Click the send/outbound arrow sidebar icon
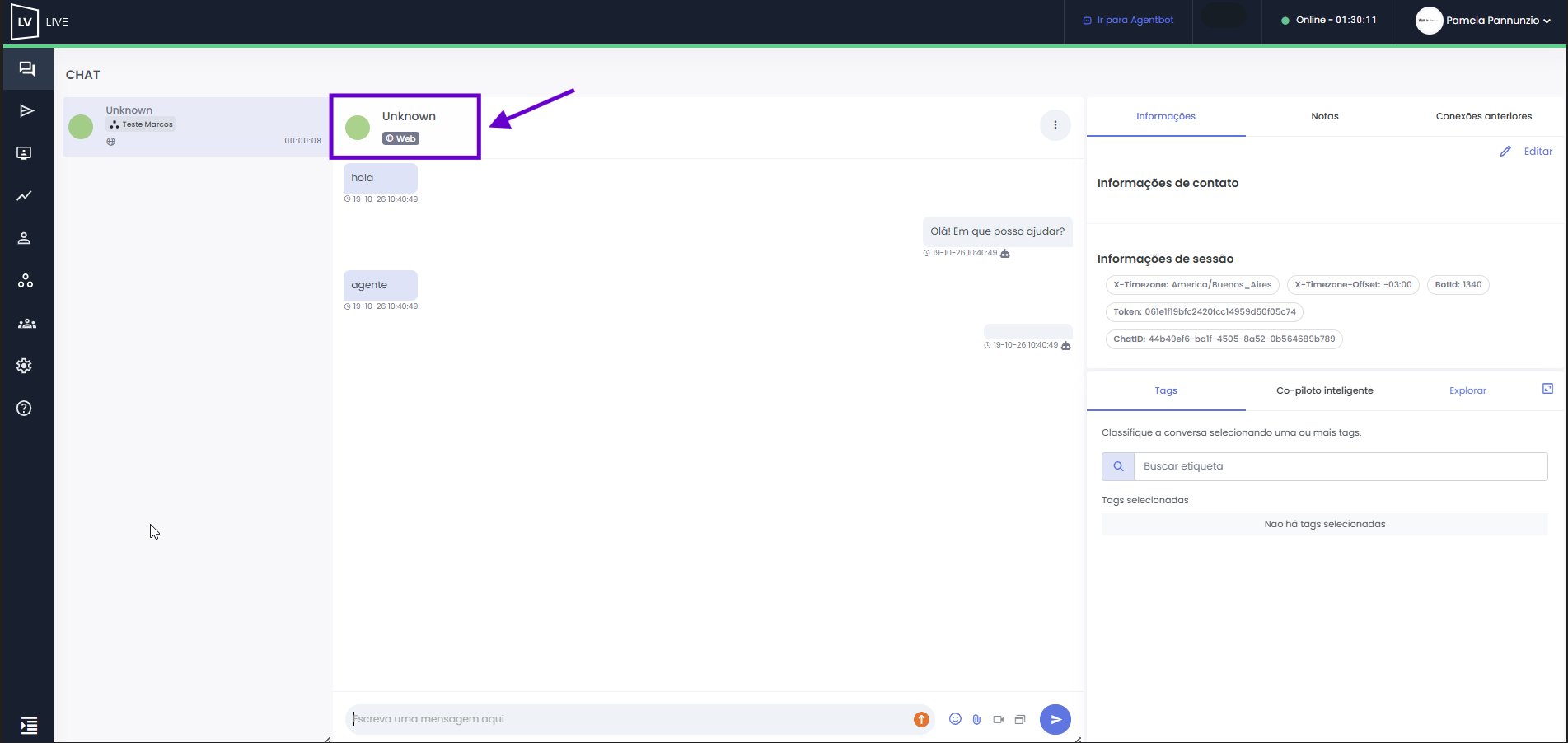Image resolution: width=1568 pixels, height=743 pixels. (x=27, y=110)
